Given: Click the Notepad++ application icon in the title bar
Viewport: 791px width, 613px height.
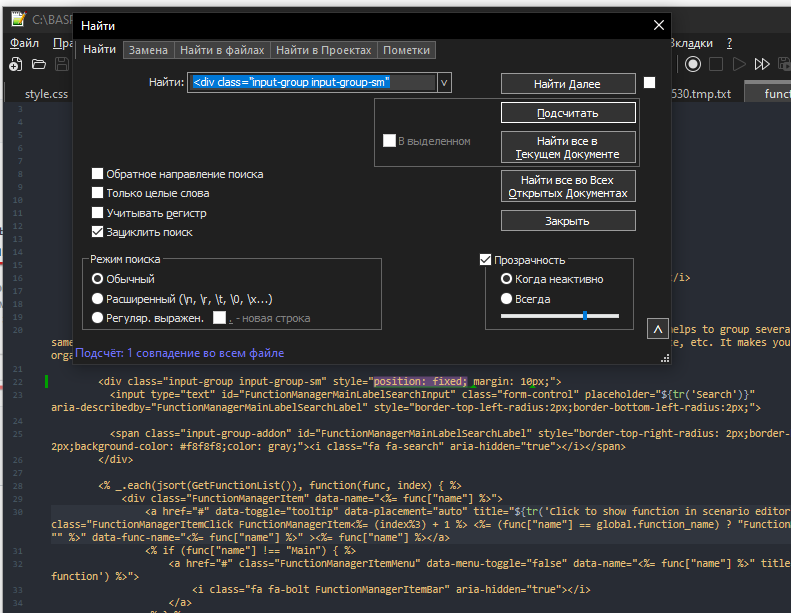Looking at the screenshot, I should point(17,19).
